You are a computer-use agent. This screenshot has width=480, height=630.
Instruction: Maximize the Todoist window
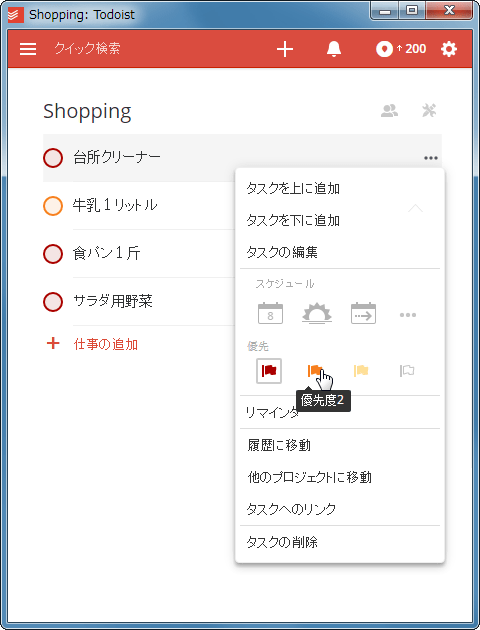point(412,11)
